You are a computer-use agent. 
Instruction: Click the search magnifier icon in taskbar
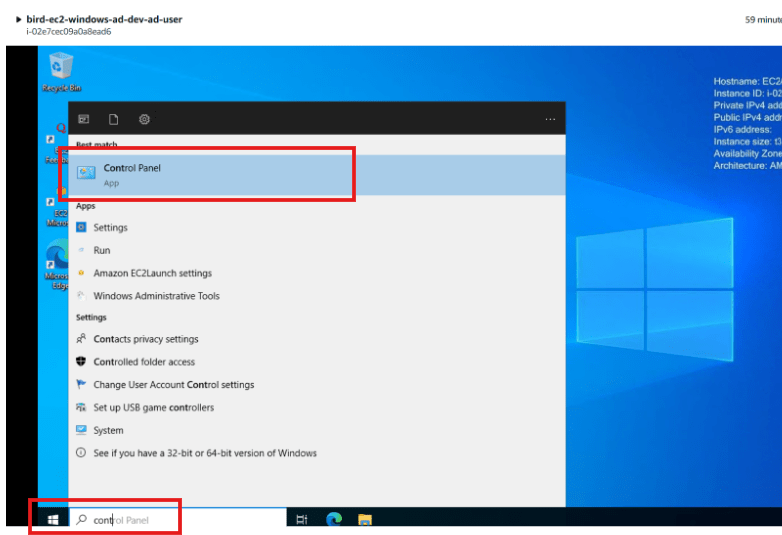[81, 520]
